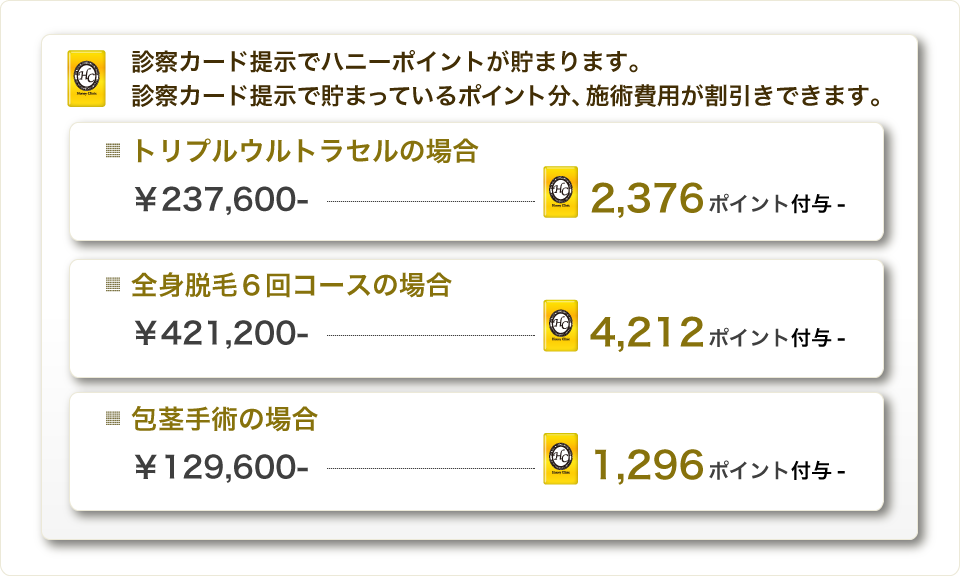Click the 1,296 points value
This screenshot has width=960, height=576.
pos(648,466)
